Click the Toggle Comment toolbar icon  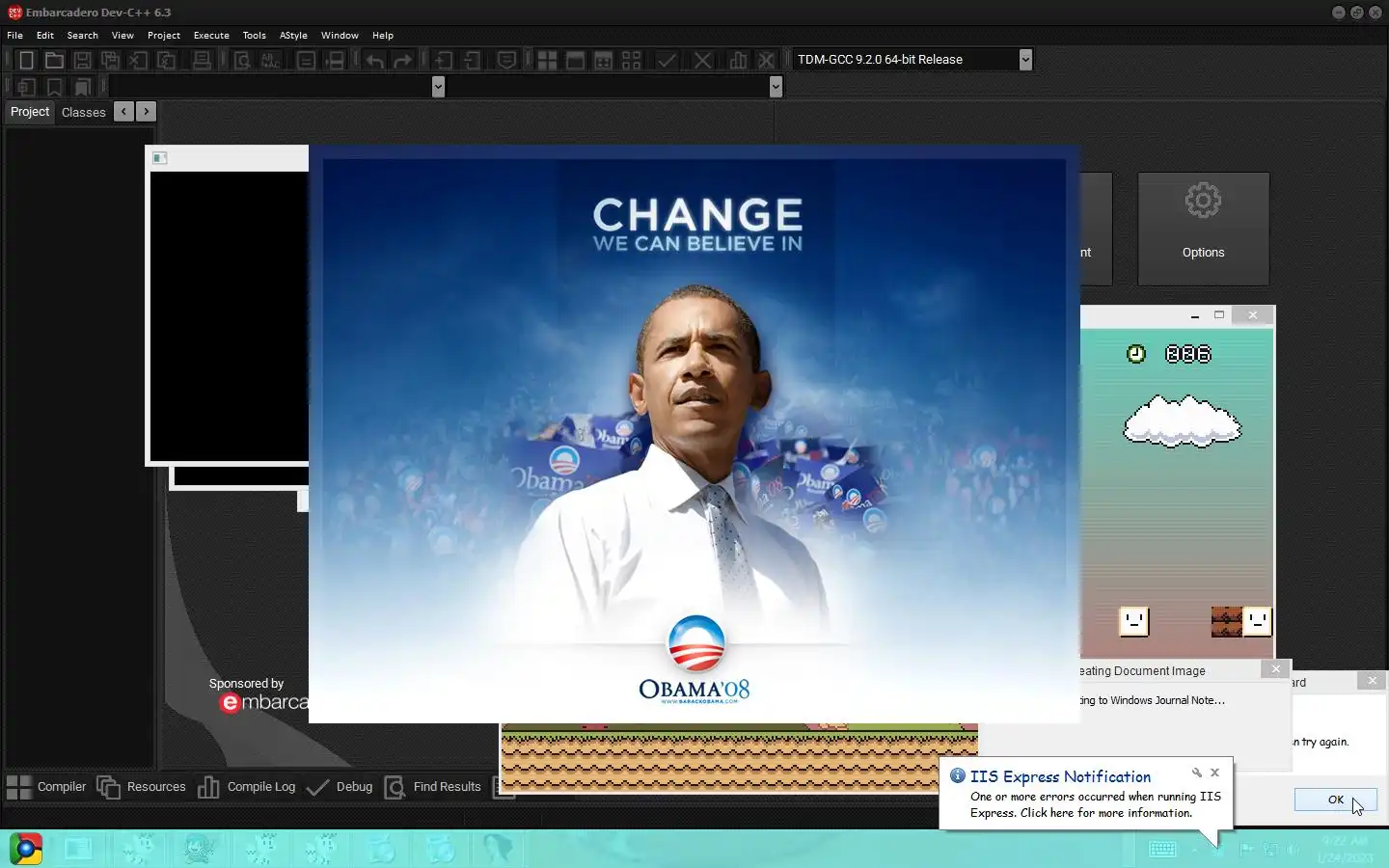(506, 60)
